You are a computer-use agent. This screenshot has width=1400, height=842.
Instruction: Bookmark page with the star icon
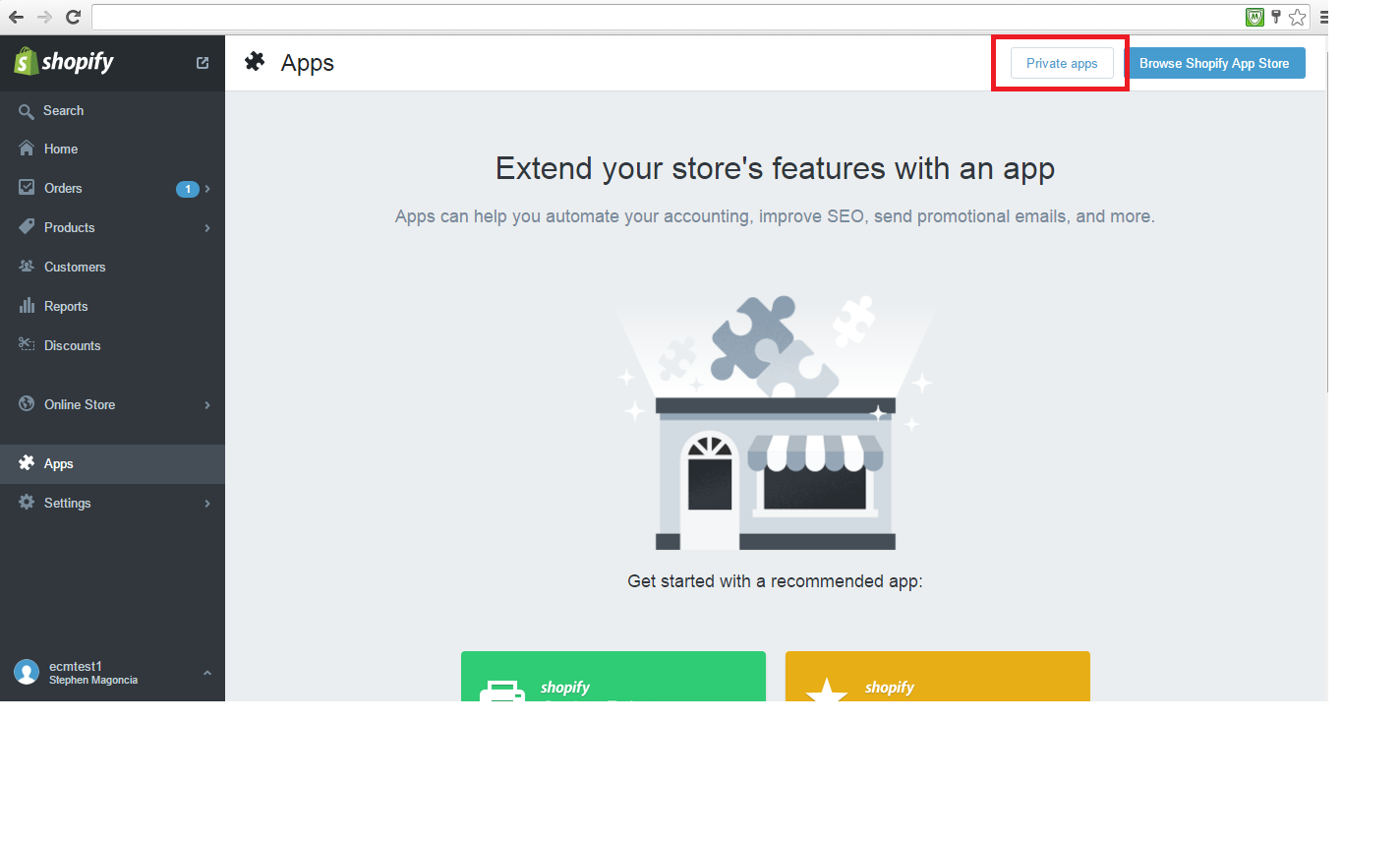coord(1298,17)
